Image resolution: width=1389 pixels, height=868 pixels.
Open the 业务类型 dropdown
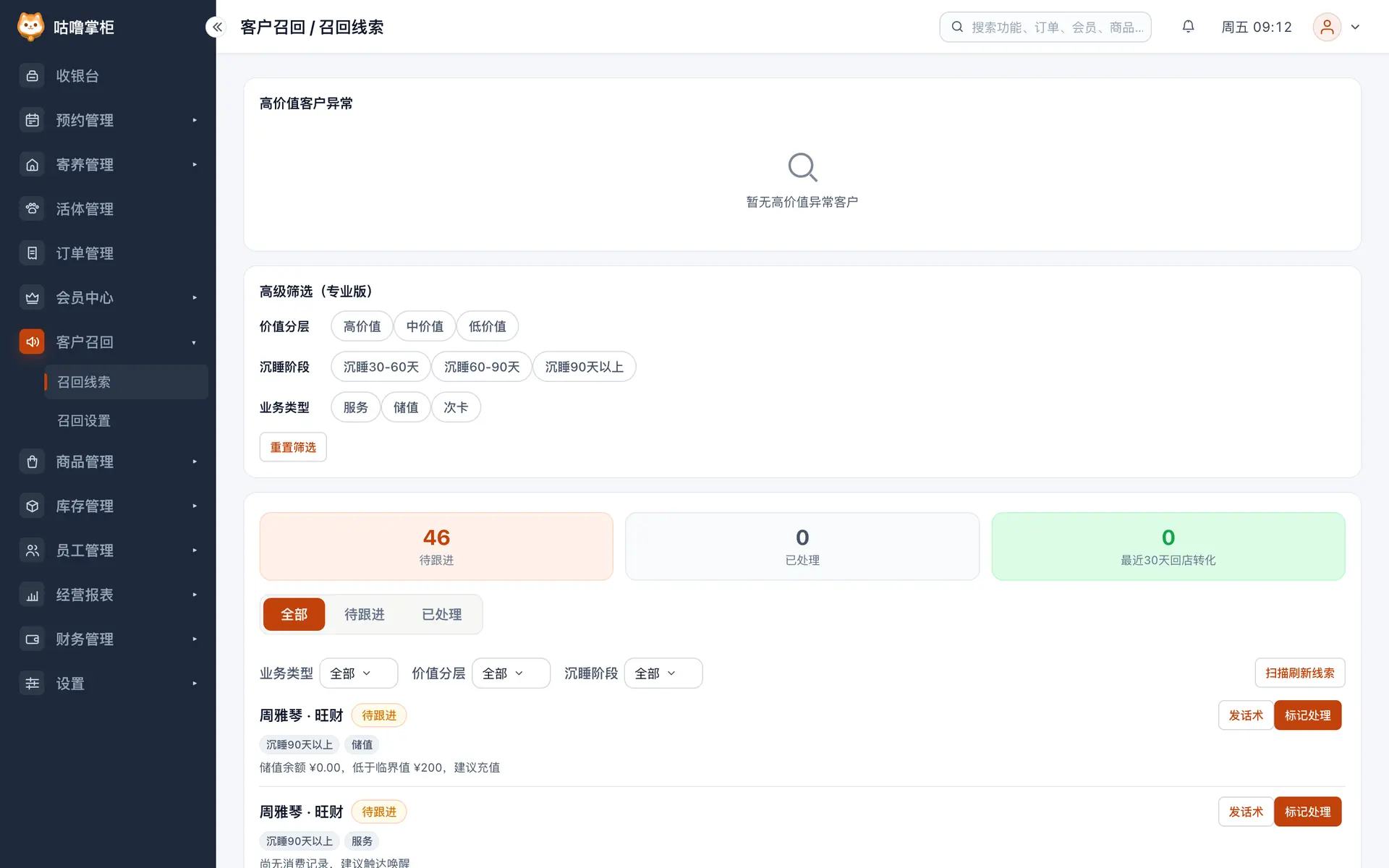(x=359, y=673)
